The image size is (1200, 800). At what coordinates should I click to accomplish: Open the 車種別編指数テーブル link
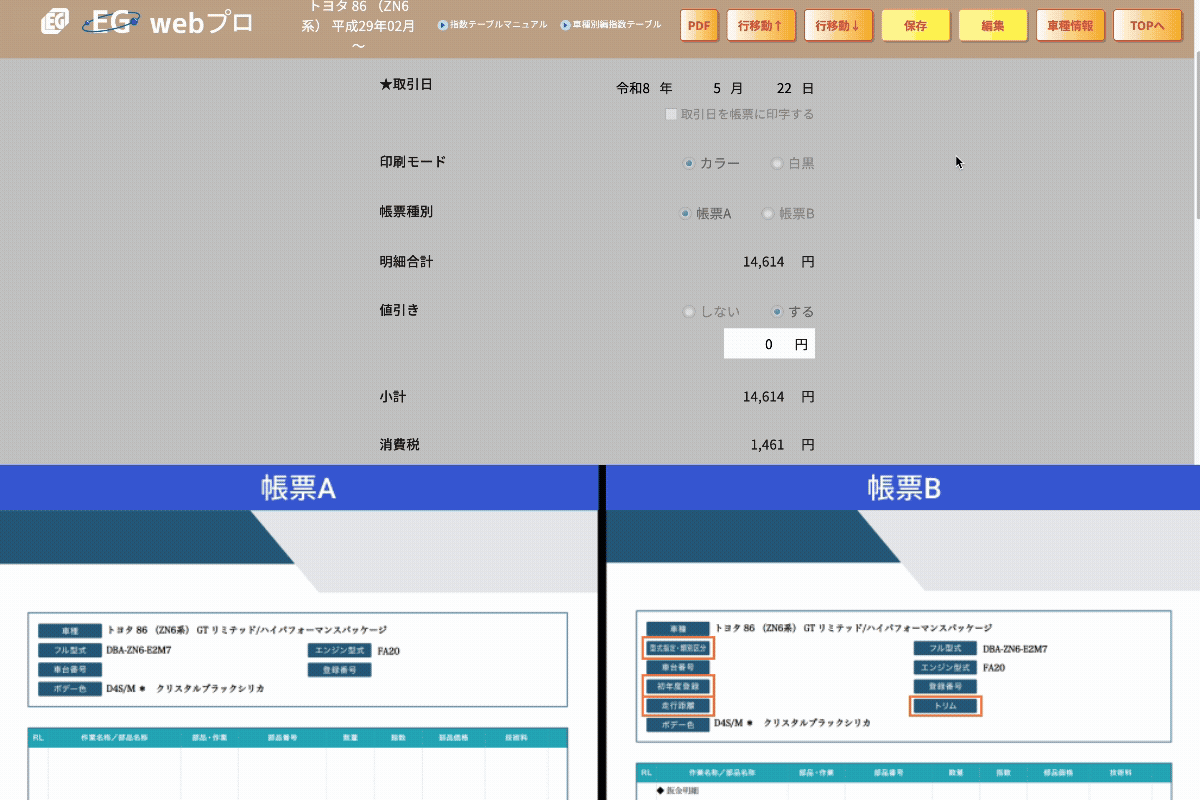click(x=617, y=25)
